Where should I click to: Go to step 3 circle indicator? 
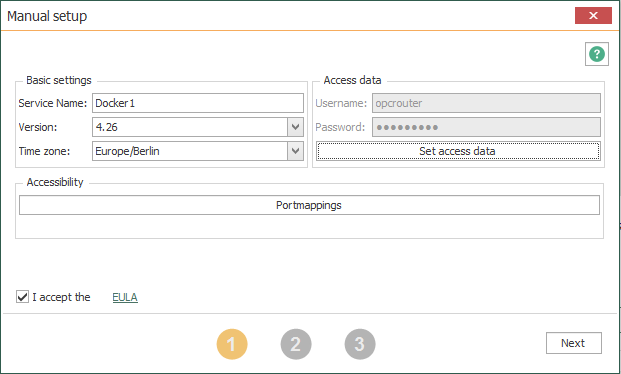click(x=360, y=344)
